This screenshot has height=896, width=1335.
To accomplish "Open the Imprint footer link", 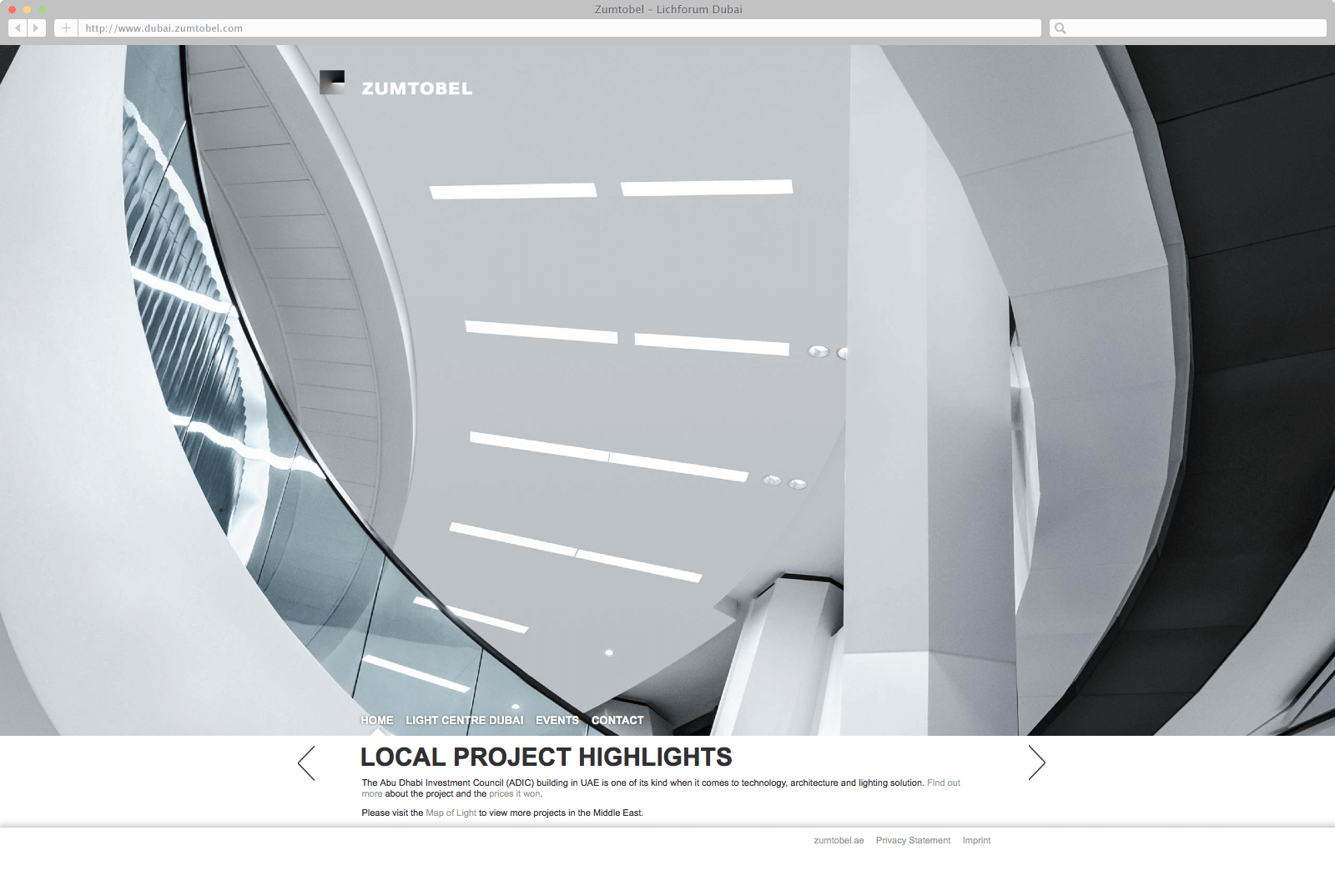I will (976, 840).
